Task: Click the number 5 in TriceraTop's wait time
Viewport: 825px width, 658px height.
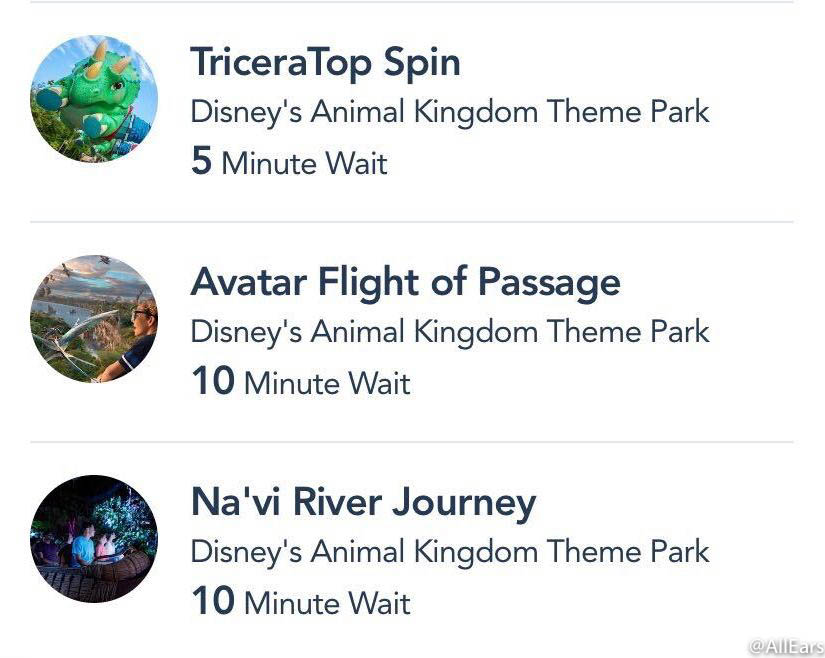Action: tap(202, 160)
